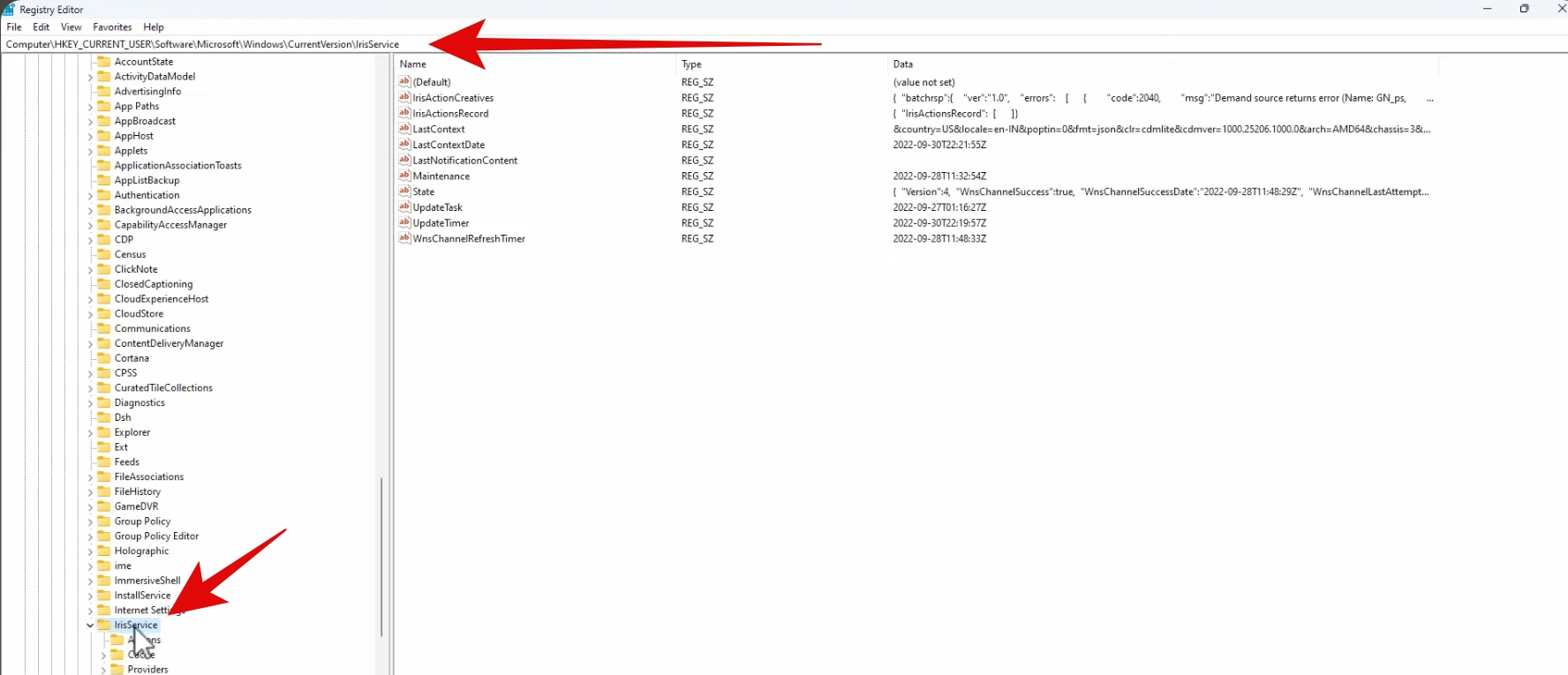Click the UpdateTask string value icon

coord(404,207)
